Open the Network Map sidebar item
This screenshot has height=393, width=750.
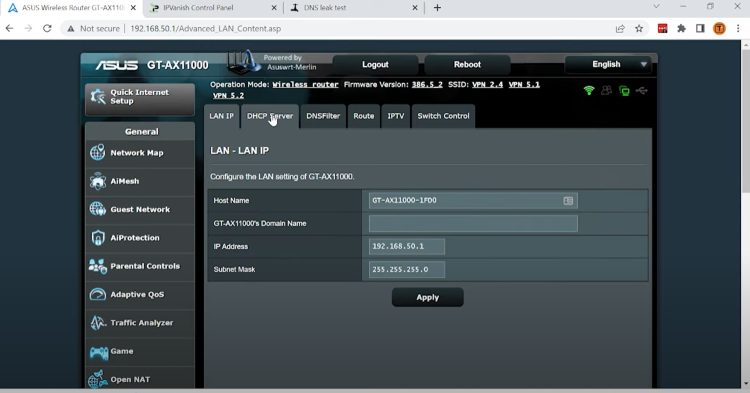(x=140, y=153)
